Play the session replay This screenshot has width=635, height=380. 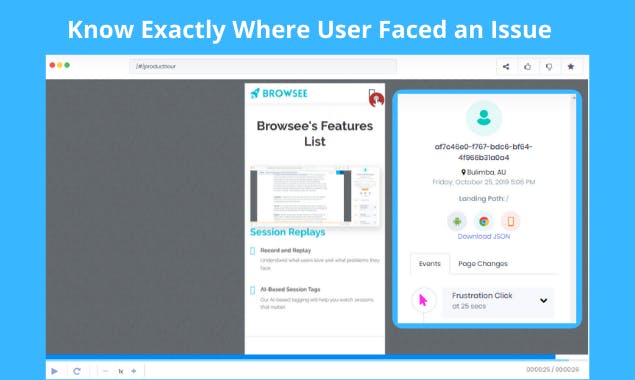point(55,371)
